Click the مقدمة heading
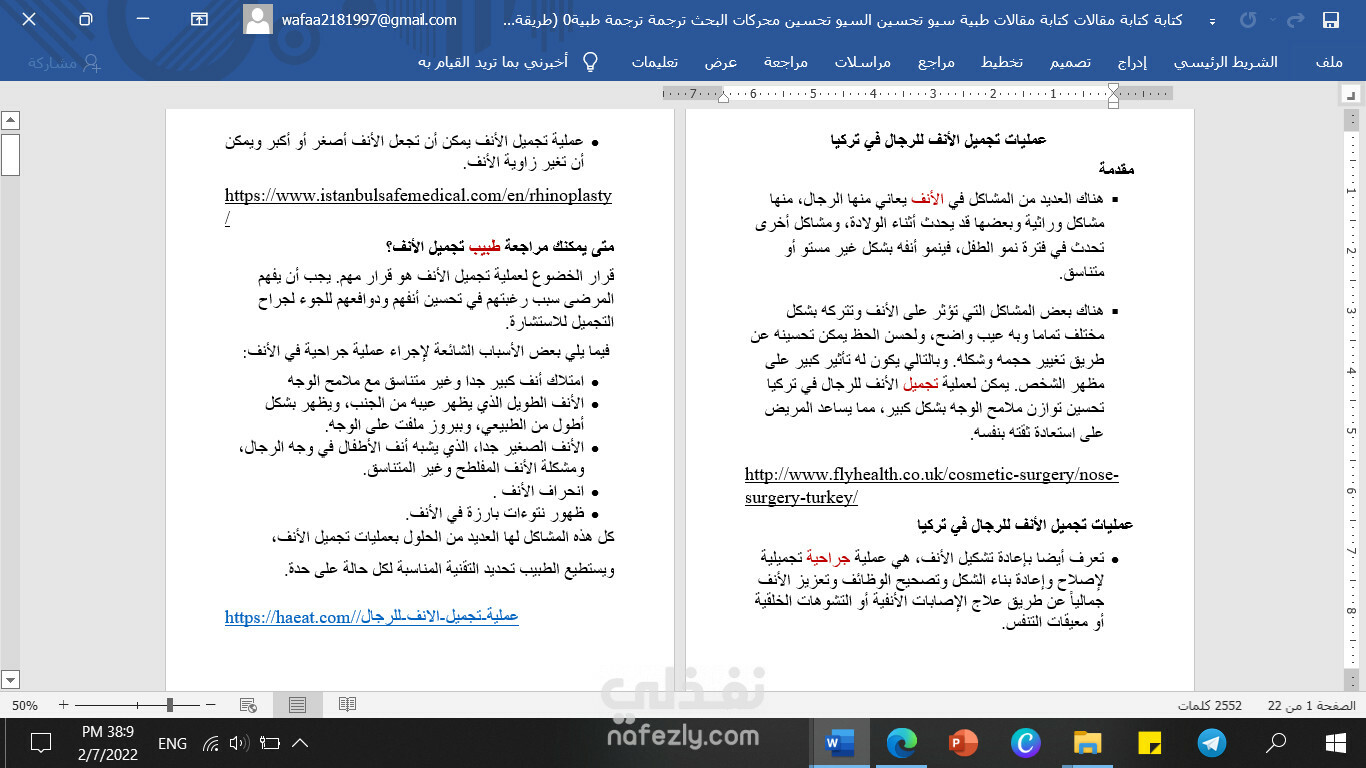The height and width of the screenshot is (768, 1366). (1115, 169)
